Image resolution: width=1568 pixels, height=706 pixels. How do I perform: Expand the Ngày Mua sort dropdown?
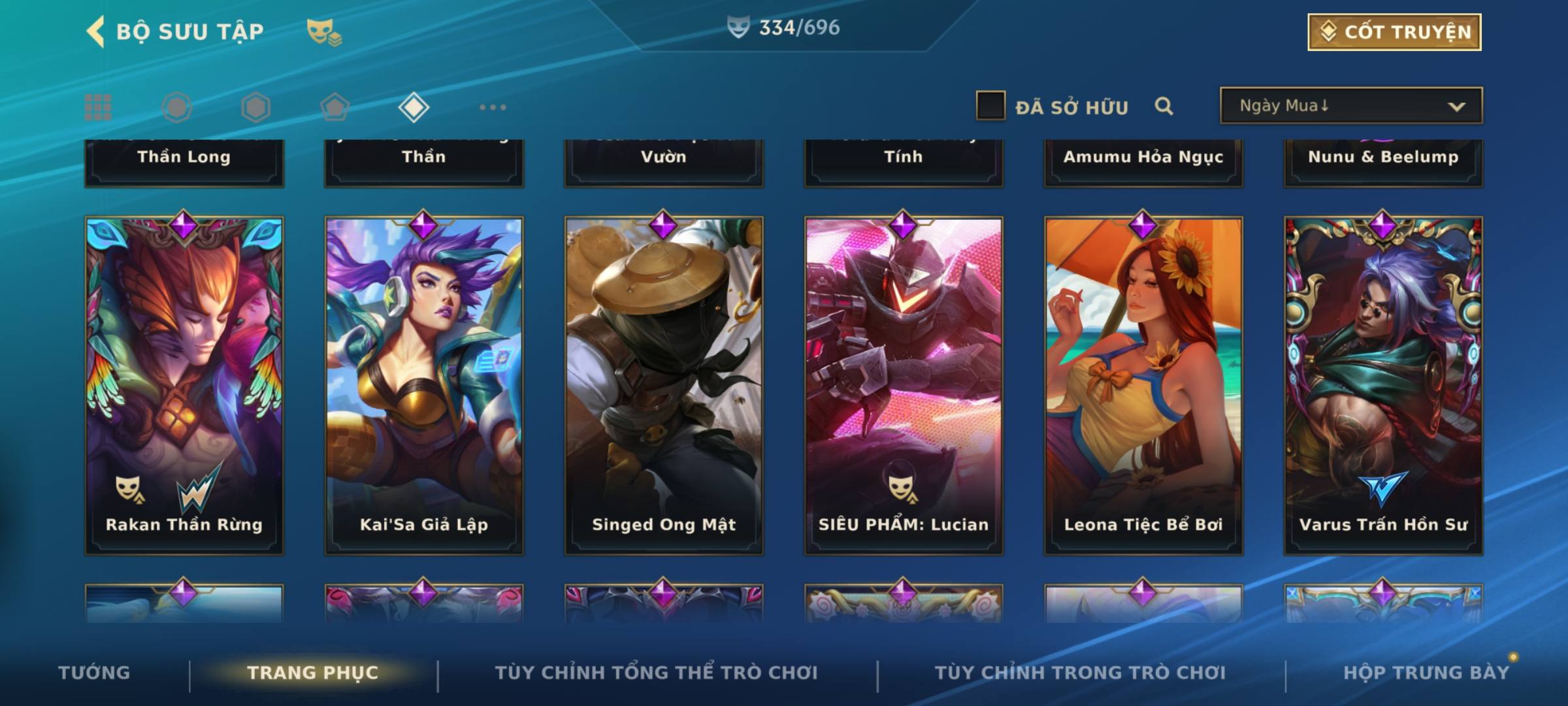[x=1351, y=105]
